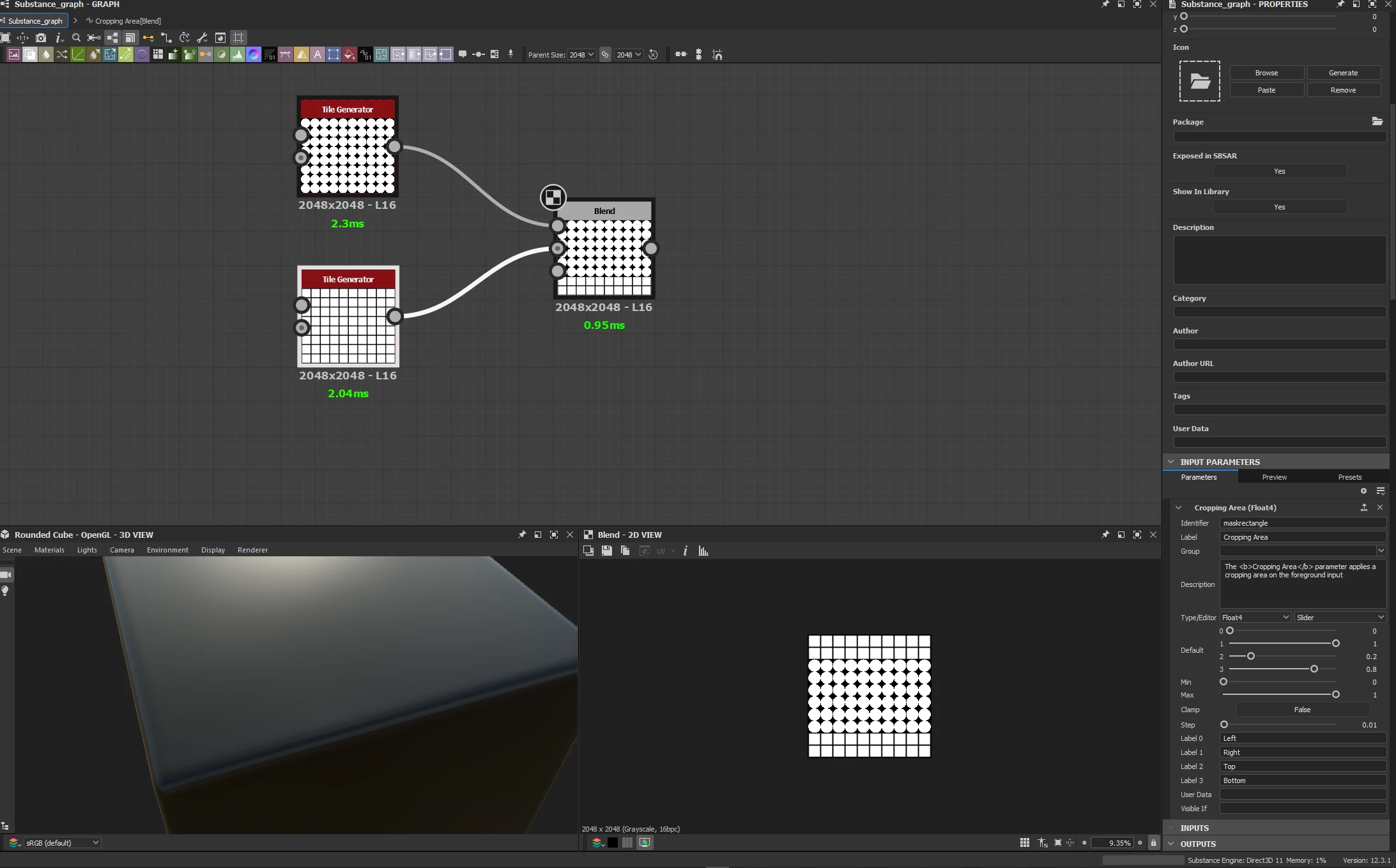Viewport: 1396px width, 868px height.
Task: Open the Environment menu in 3D view
Action: tap(167, 550)
